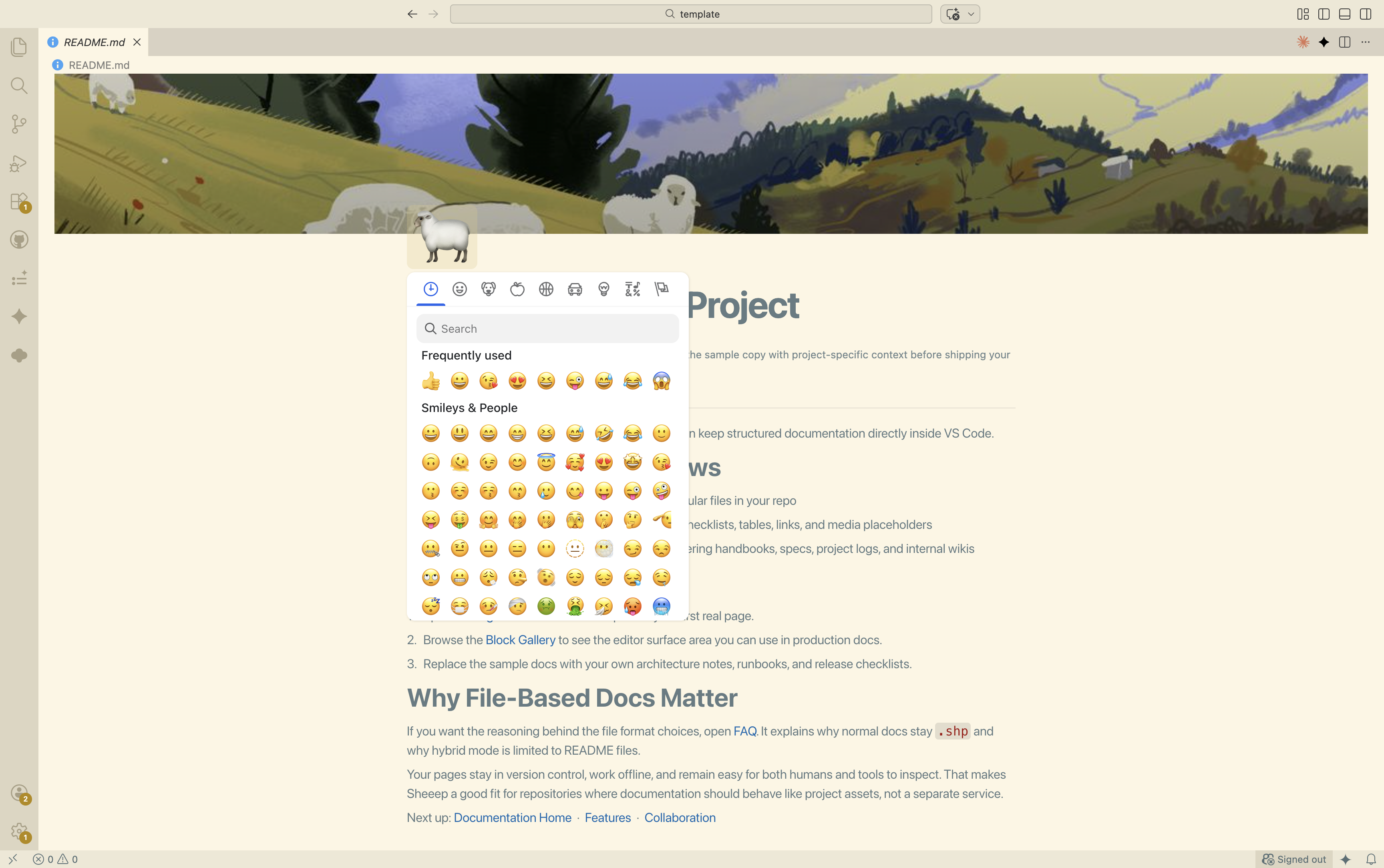Screen dimensions: 1384x868
Task: Open the Explorer view in the activity bar
Action: click(x=19, y=46)
